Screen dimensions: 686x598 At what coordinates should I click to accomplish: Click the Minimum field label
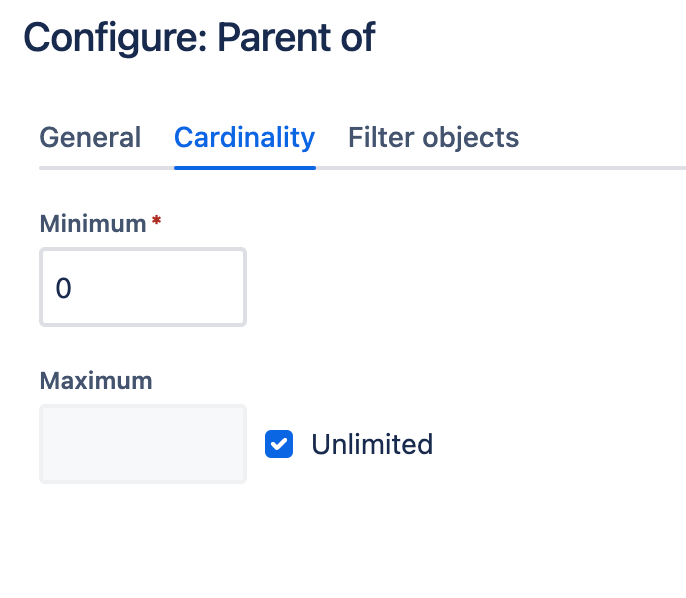pyautogui.click(x=93, y=224)
